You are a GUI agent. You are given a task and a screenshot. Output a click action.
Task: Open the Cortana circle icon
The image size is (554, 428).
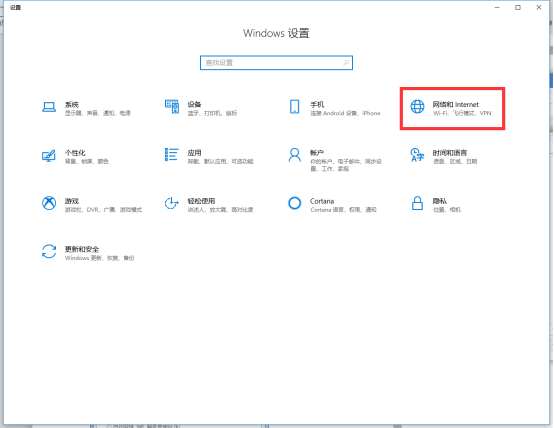pos(295,203)
